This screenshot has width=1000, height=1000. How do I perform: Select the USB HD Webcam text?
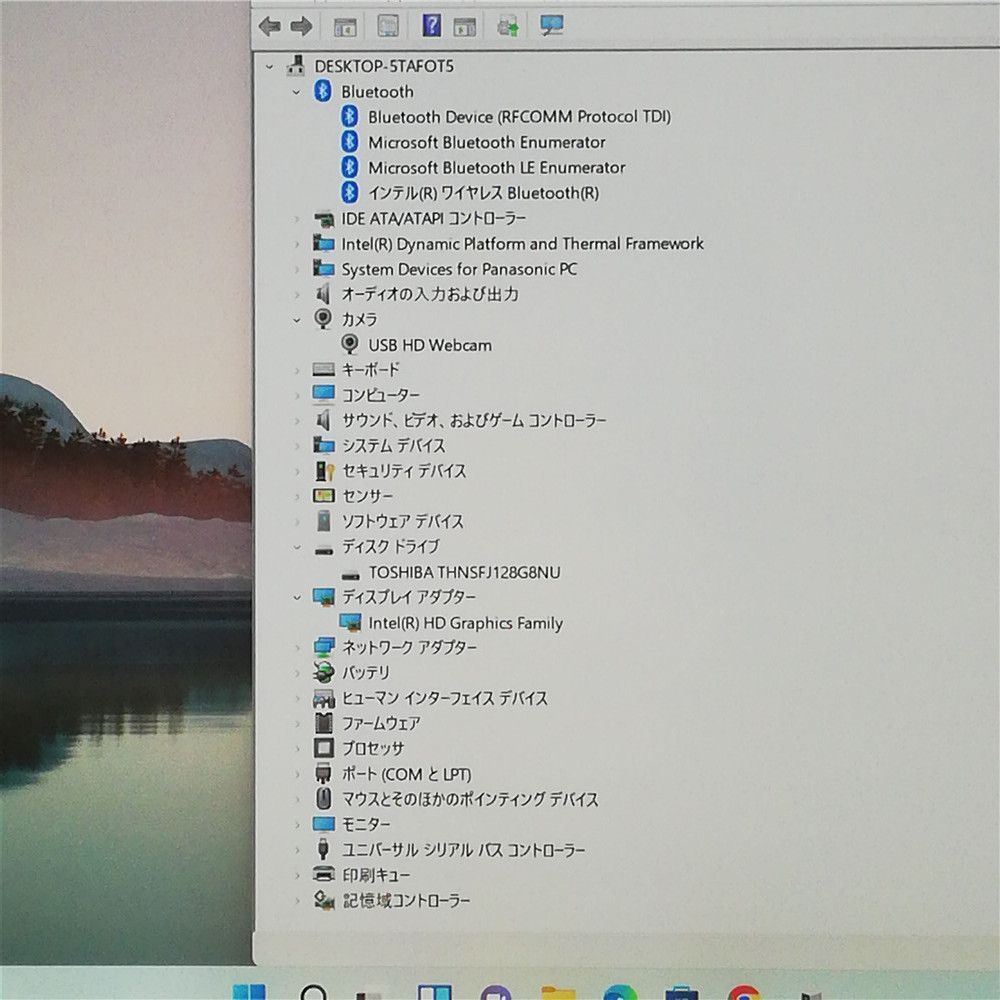click(430, 345)
